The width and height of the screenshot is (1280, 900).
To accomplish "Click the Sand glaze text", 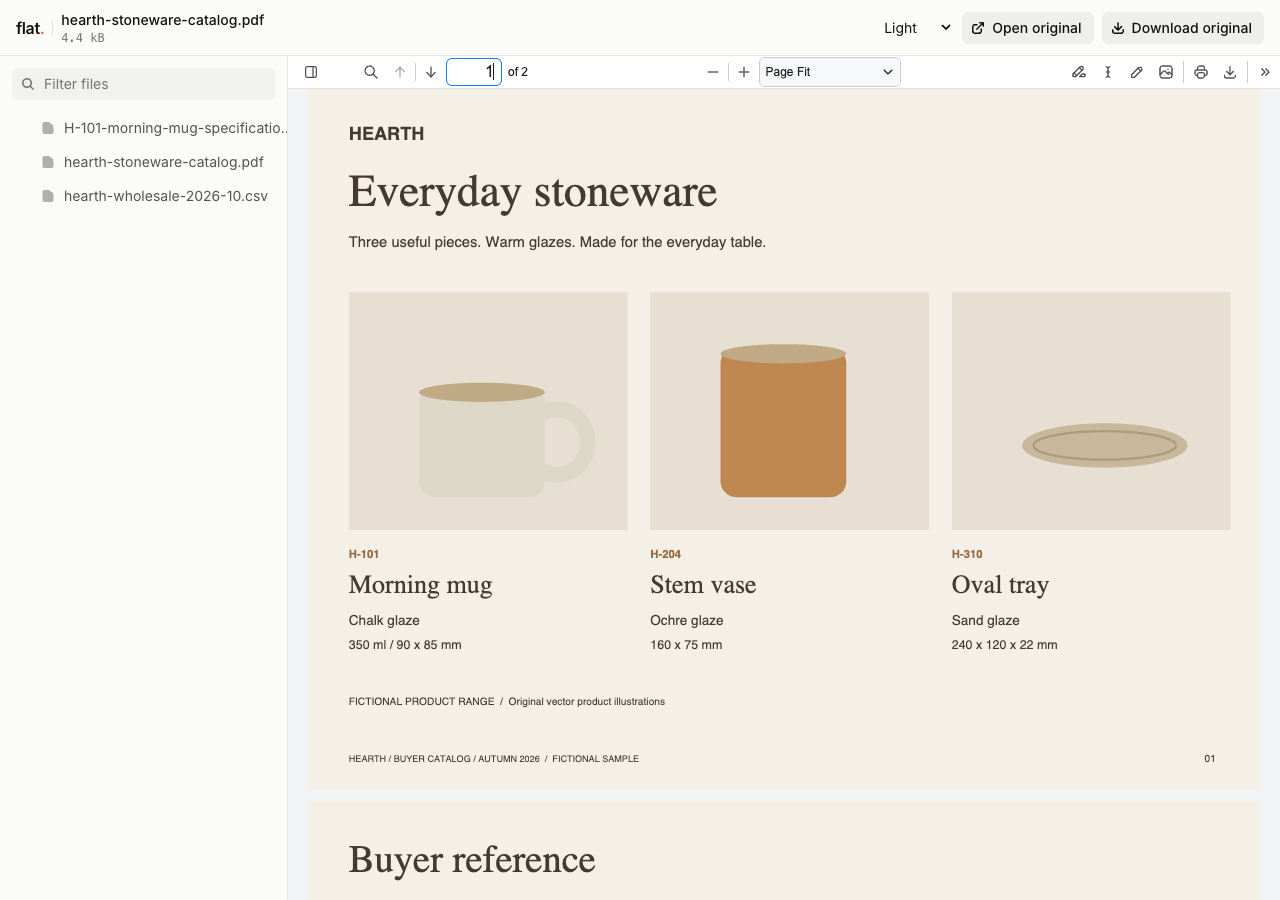I will pos(986,621).
